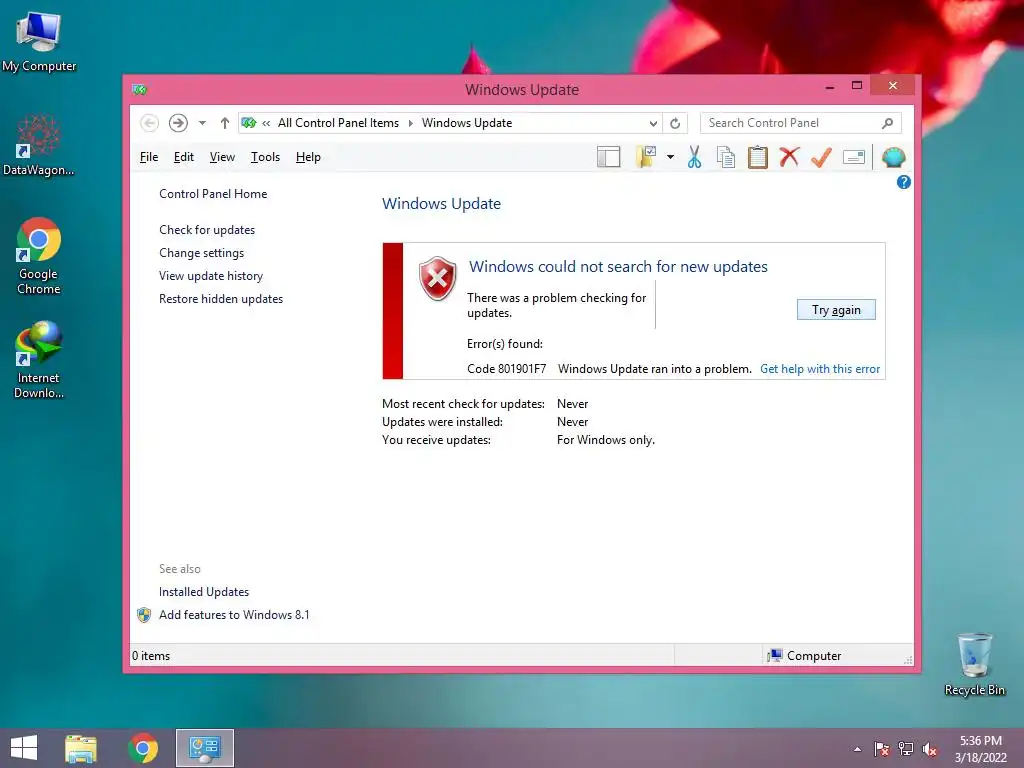Click Restore hidden updates link
Screen dimensions: 1024x768
pyautogui.click(x=221, y=298)
